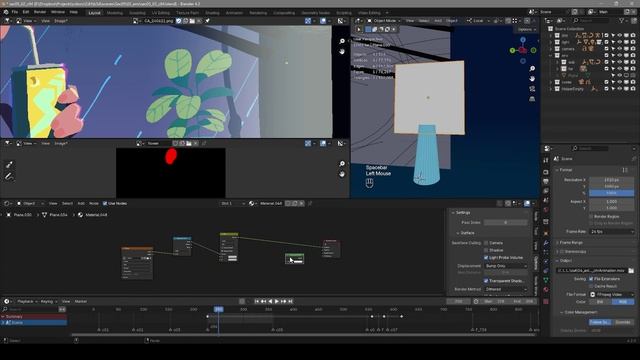Switch to the Compositing workspace tab
Image resolution: width=640 pixels, height=360 pixels.
coord(284,13)
